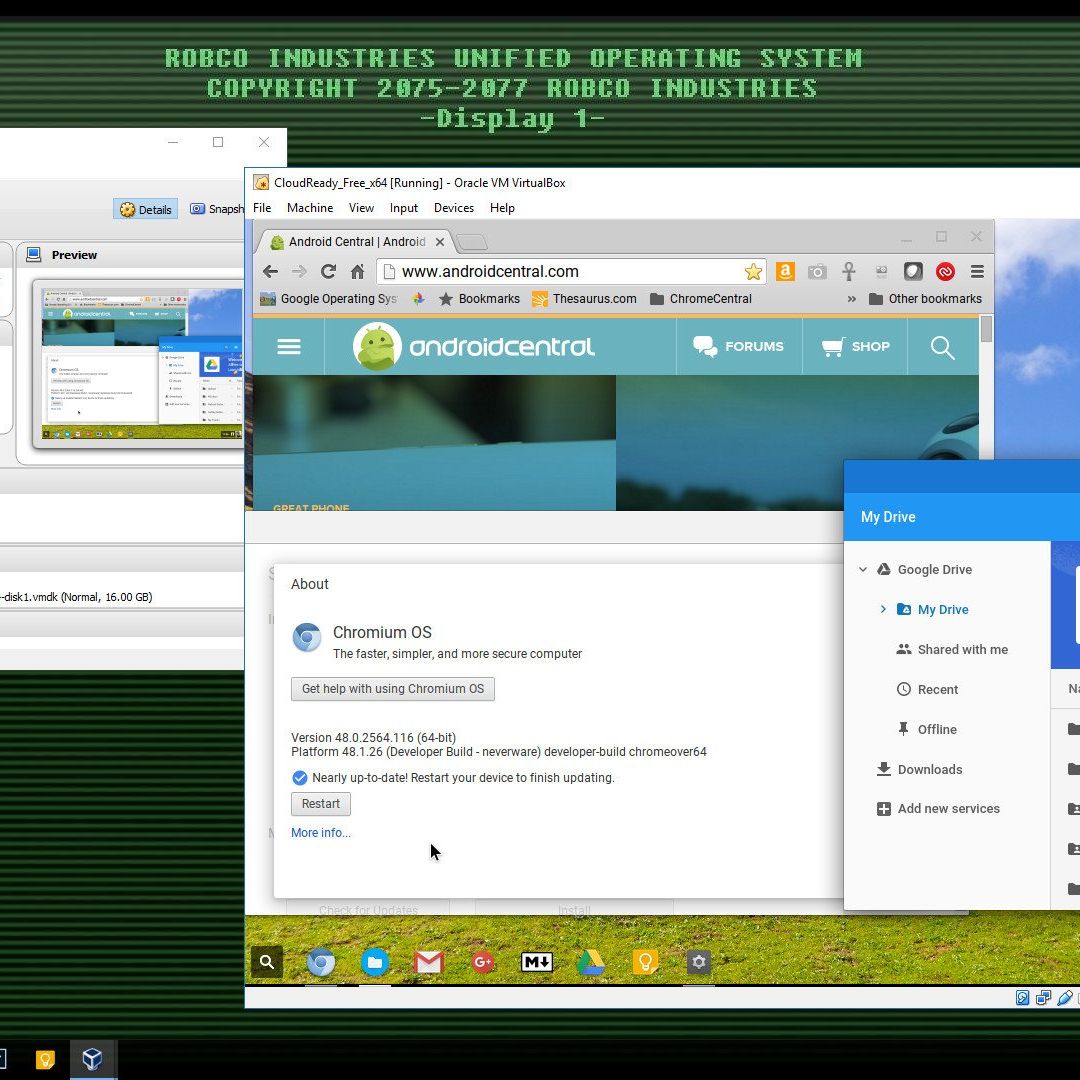Go forward in the browser
The image size is (1080, 1080).
pos(299,271)
